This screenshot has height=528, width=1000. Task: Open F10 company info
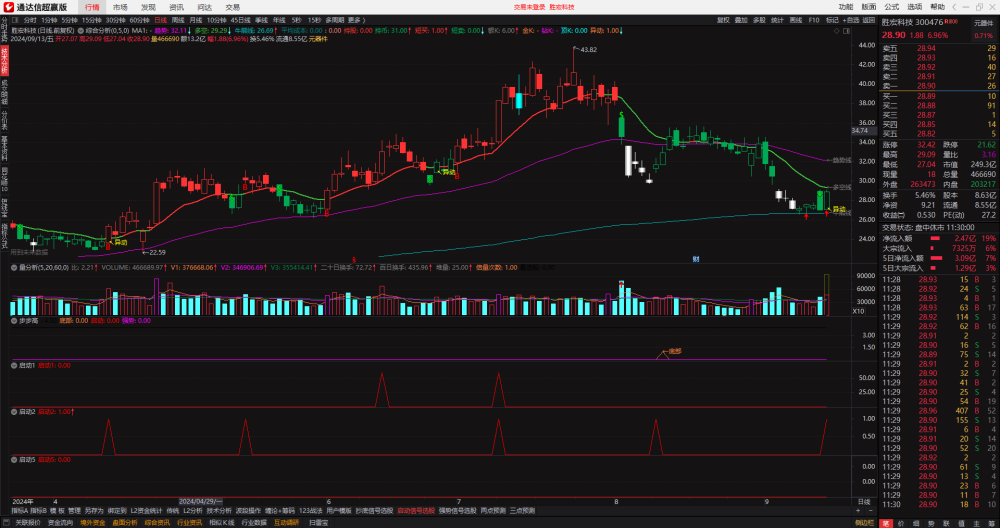814,20
